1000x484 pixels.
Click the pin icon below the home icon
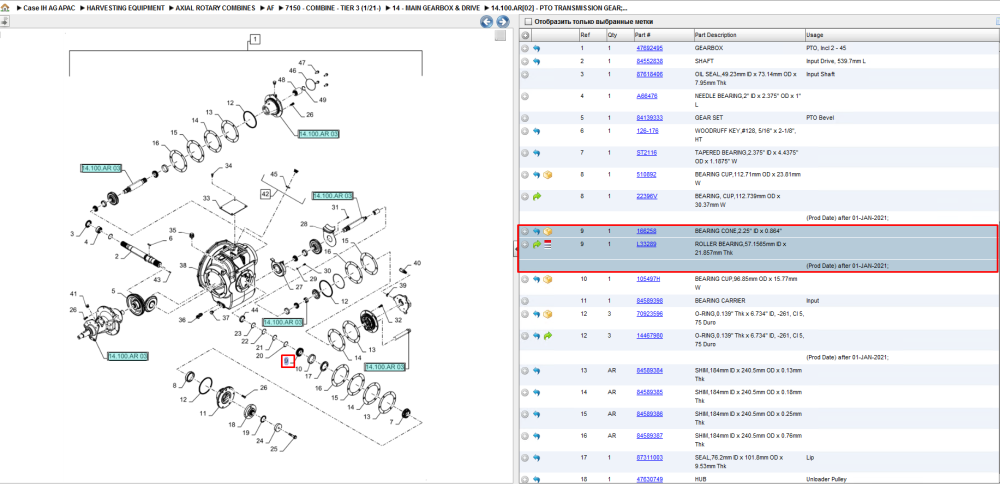point(4,21)
